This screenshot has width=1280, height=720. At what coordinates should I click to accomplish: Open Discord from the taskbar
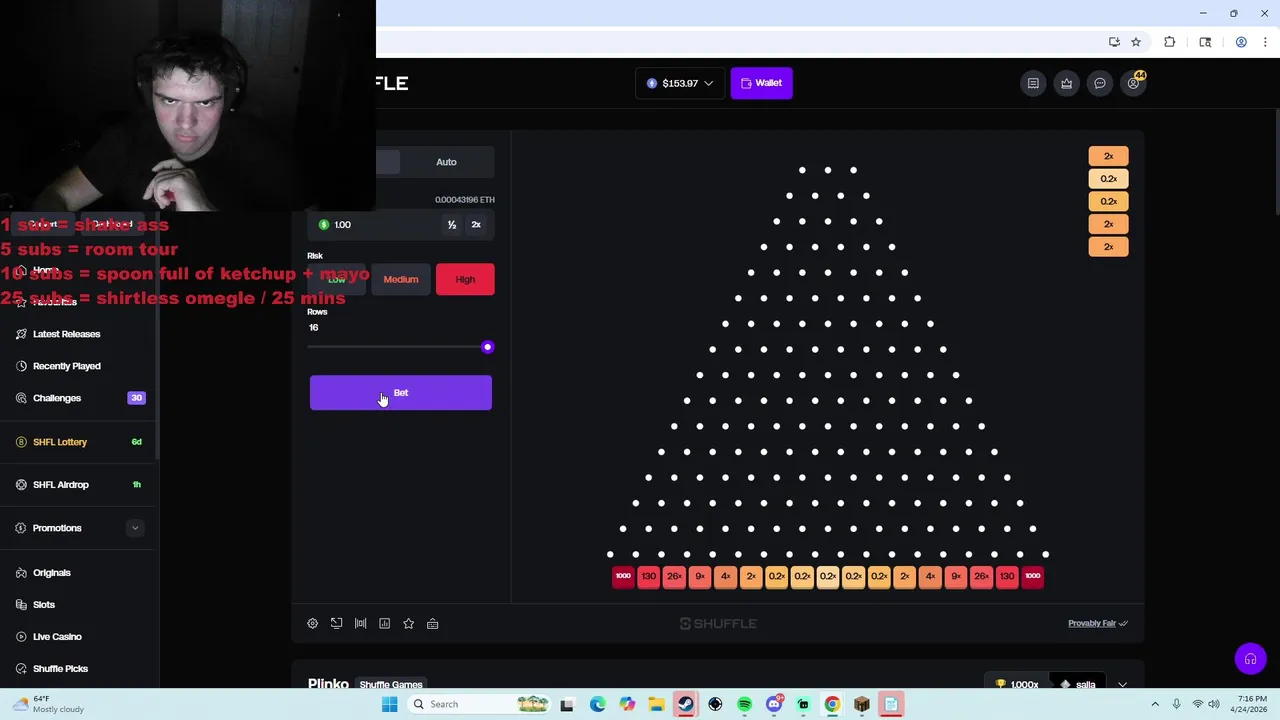coord(774,704)
